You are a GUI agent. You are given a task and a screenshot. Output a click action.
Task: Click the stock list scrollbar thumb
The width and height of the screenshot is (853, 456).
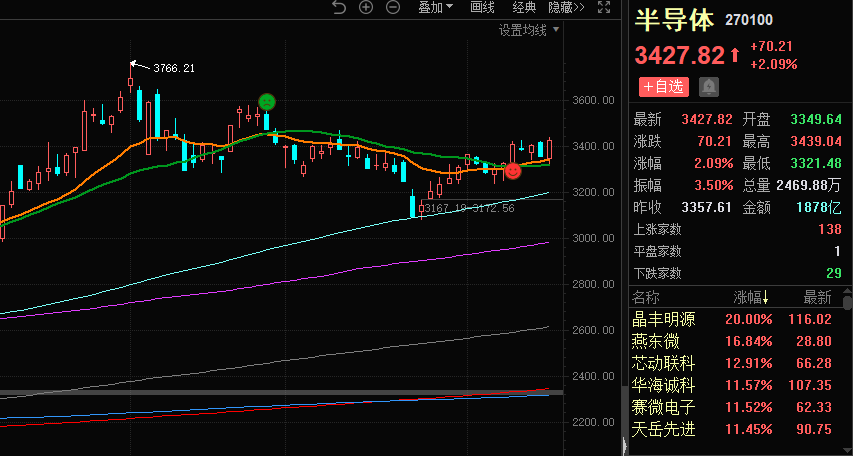[847, 303]
